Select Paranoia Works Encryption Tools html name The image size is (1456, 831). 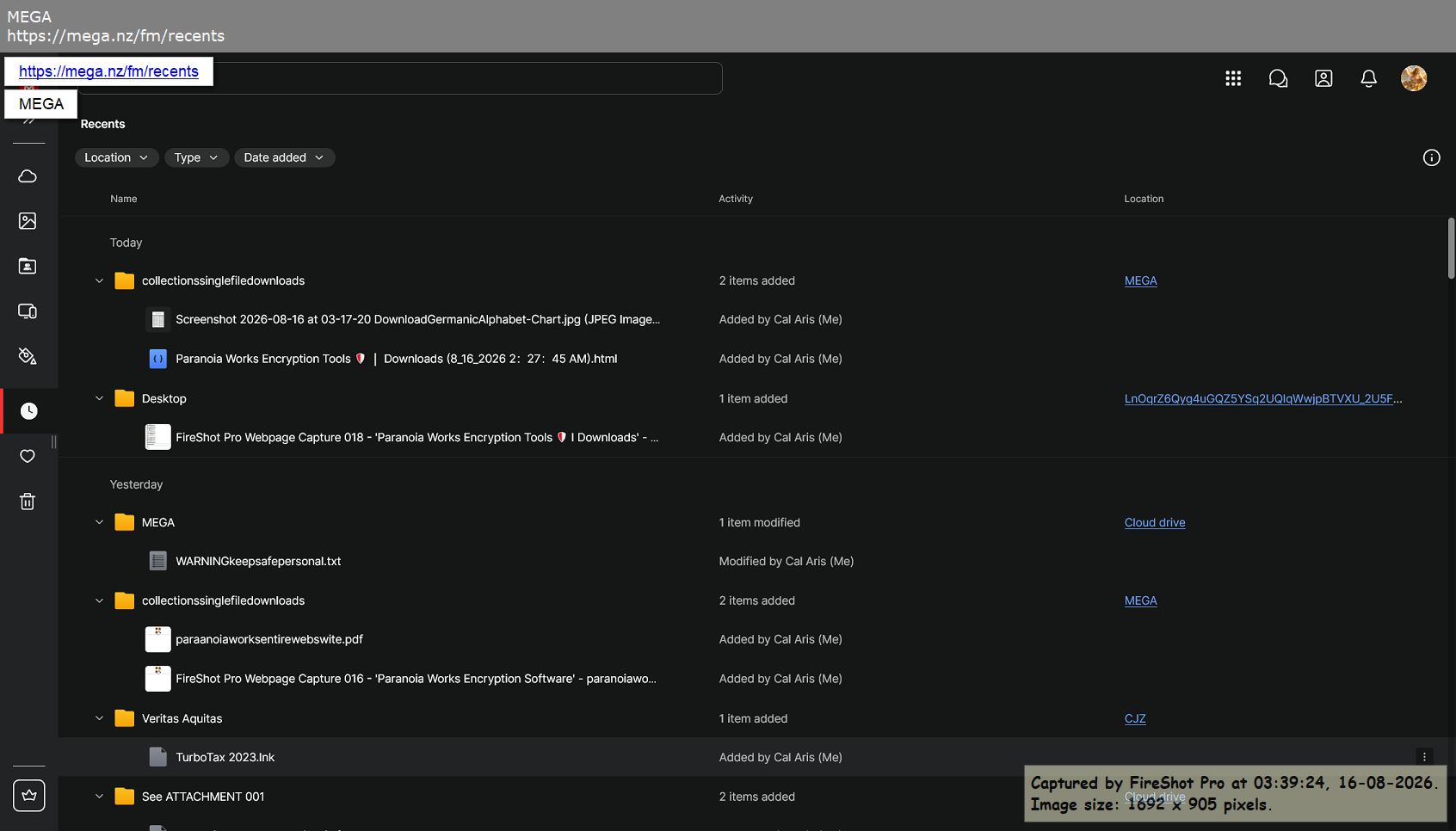[x=396, y=359]
